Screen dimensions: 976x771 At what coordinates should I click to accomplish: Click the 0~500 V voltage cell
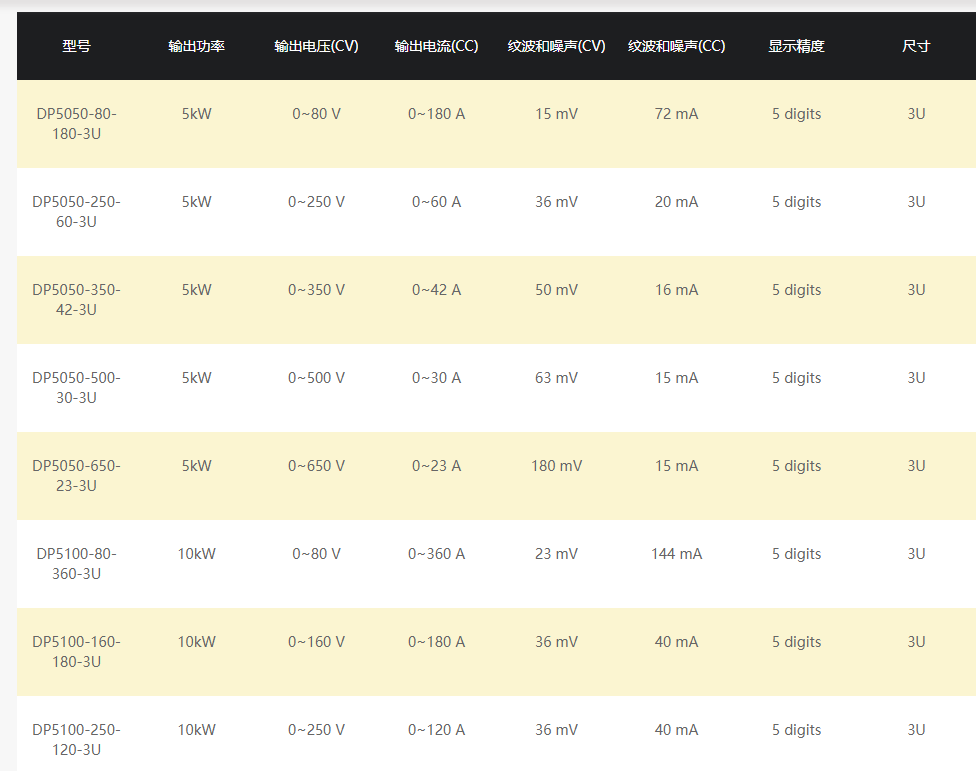point(316,378)
